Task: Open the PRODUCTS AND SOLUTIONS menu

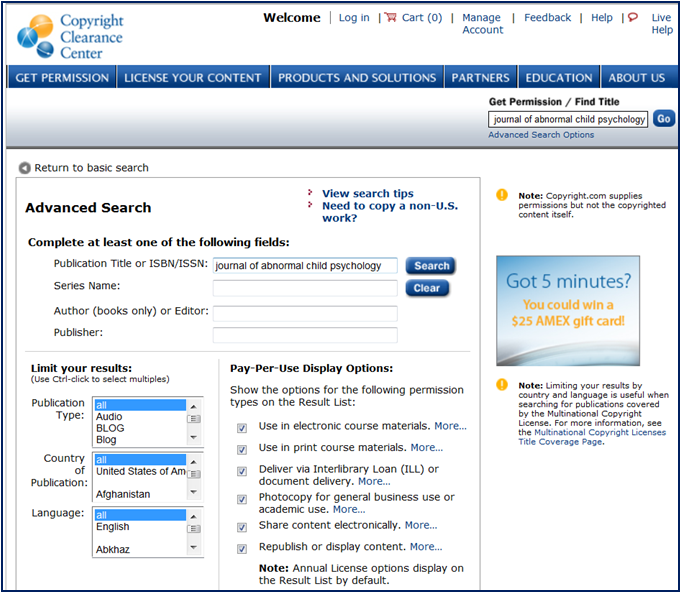Action: coord(357,78)
